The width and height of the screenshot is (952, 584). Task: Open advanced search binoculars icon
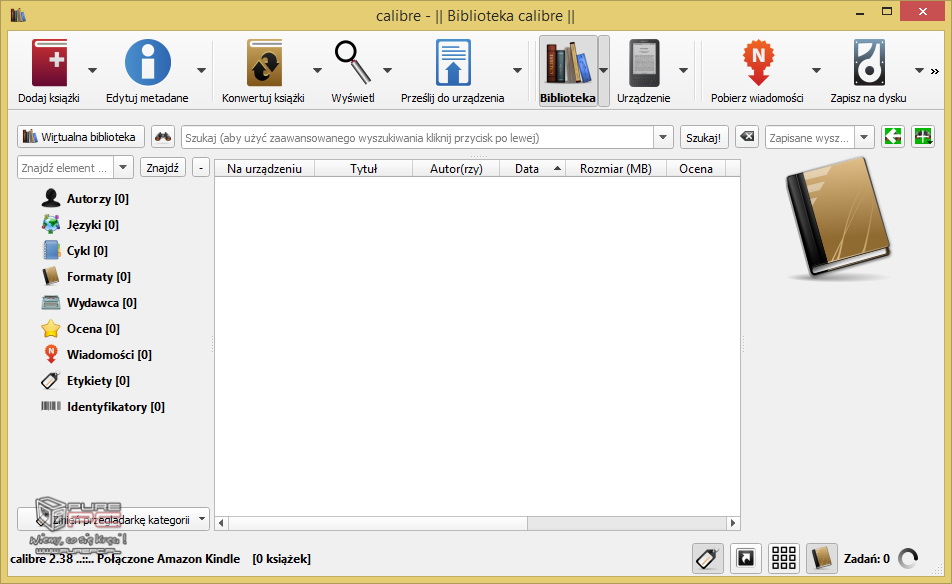coord(163,137)
